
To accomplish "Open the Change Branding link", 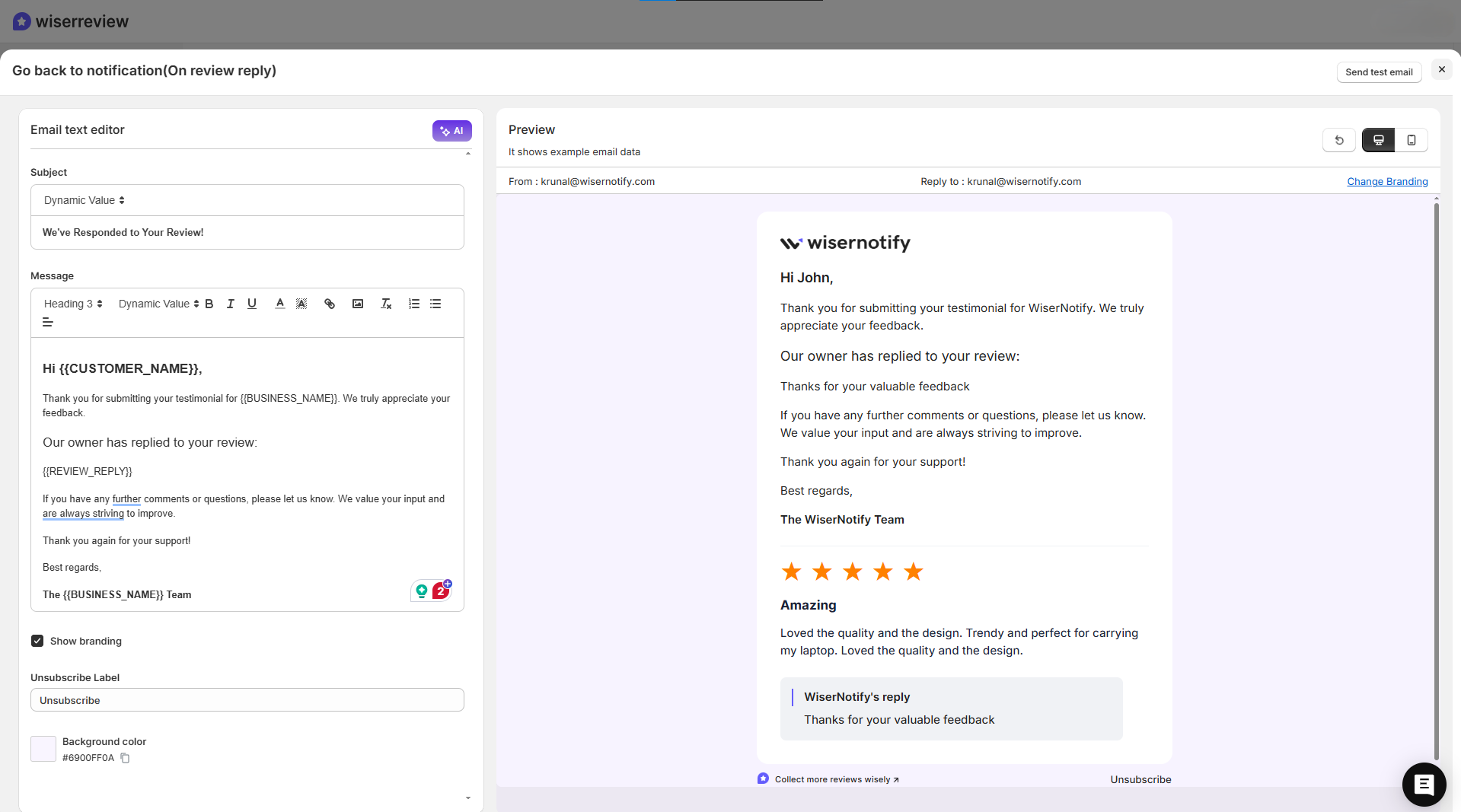I will coord(1387,181).
